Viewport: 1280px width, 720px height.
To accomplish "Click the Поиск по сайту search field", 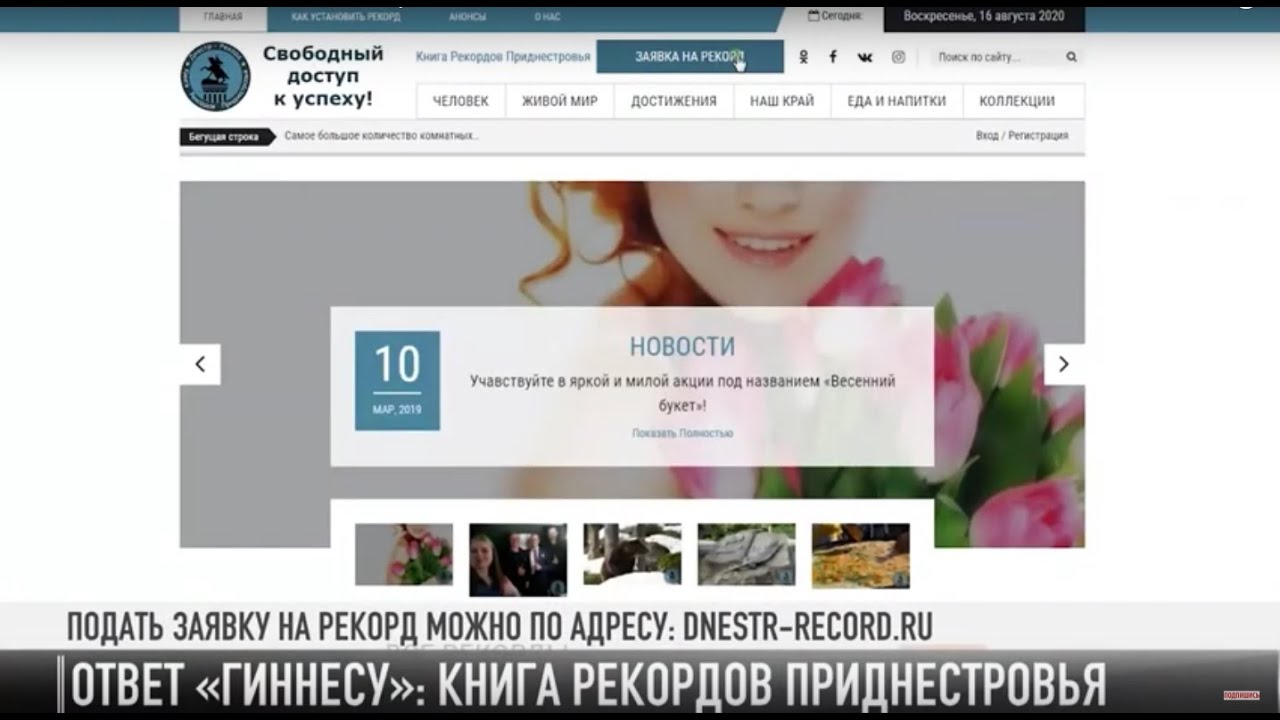I will click(x=995, y=57).
